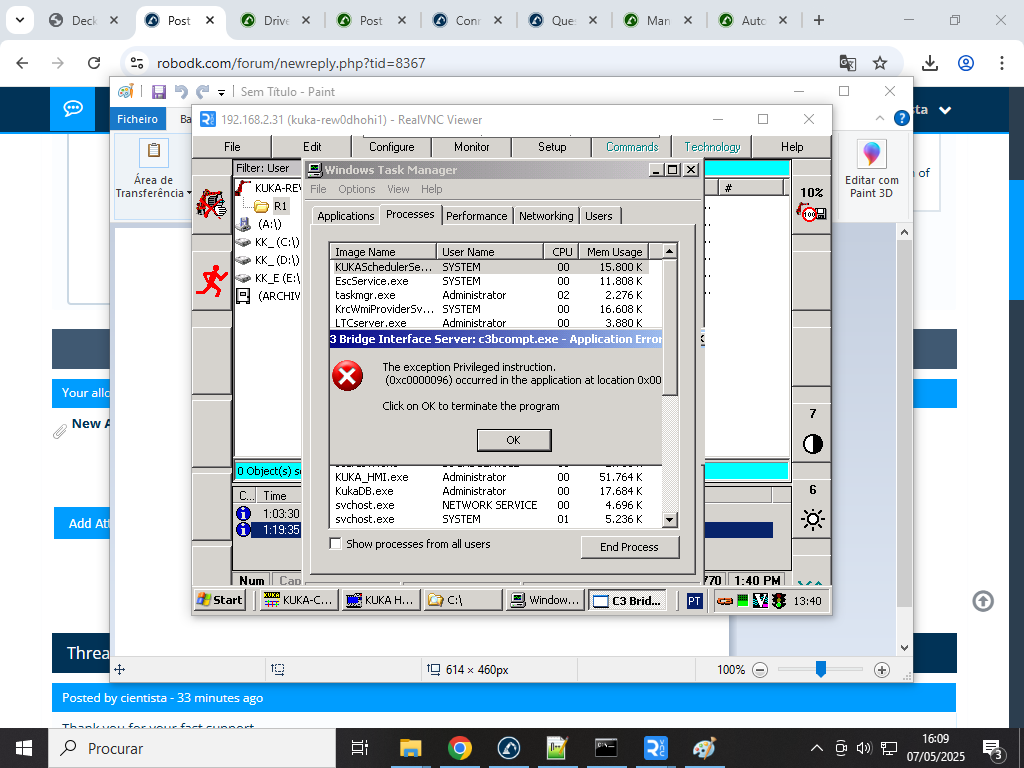Switch to KUKA H... taskbar item
Viewport: 1024px width, 768px height.
click(x=381, y=600)
